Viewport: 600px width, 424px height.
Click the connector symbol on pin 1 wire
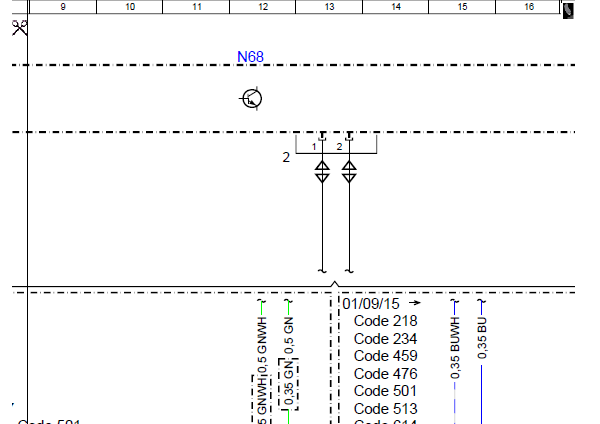click(322, 173)
